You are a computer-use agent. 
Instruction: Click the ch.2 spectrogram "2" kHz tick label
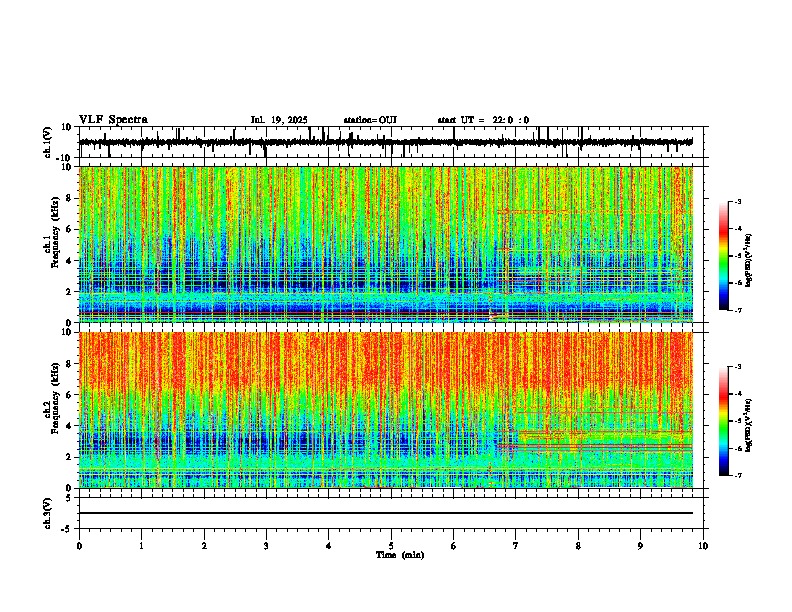[x=69, y=457]
